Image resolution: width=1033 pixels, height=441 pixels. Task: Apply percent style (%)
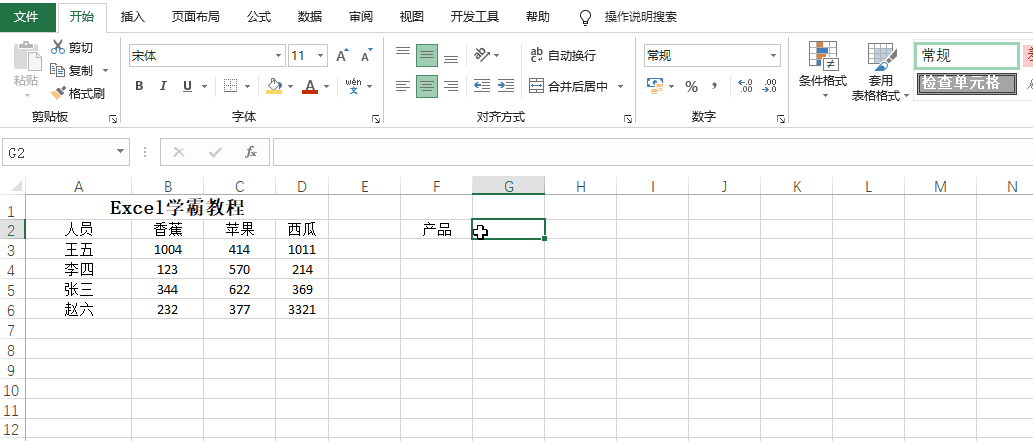pos(691,86)
